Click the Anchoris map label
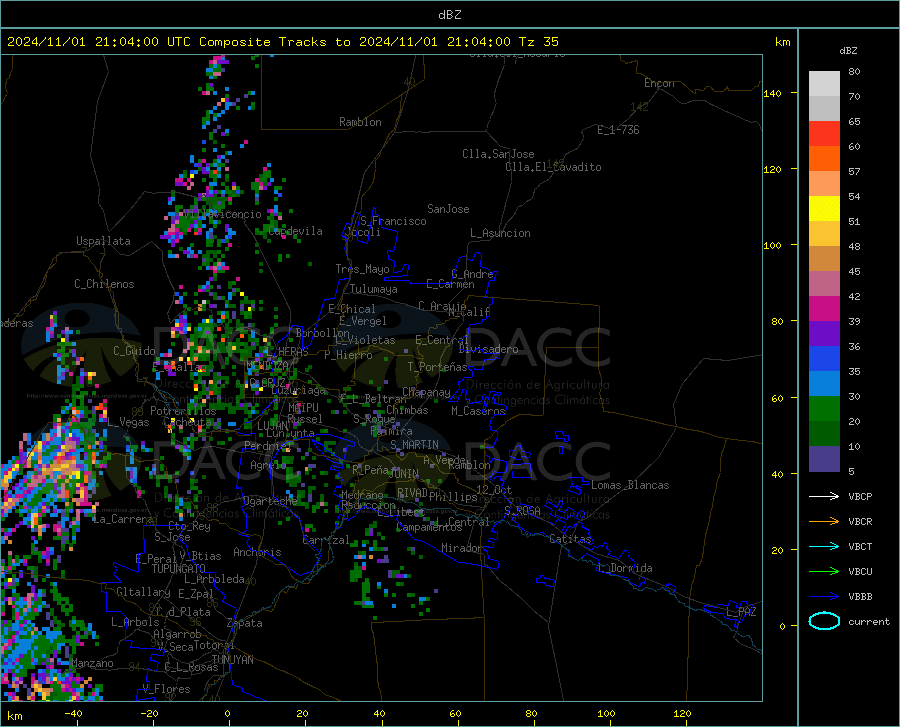This screenshot has height=727, width=900. (257, 552)
